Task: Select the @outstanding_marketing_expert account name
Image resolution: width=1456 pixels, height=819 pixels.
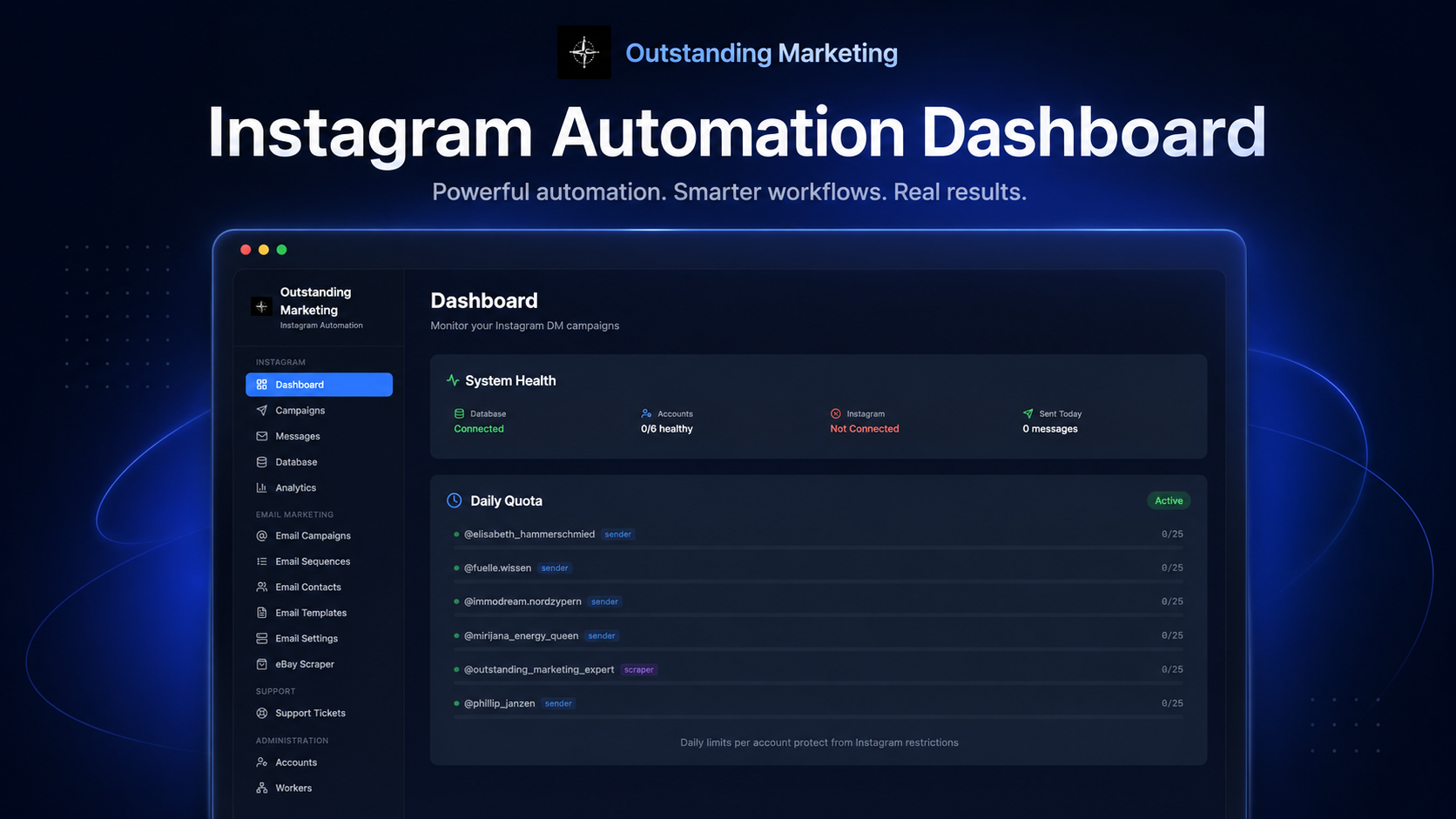Action: (539, 669)
